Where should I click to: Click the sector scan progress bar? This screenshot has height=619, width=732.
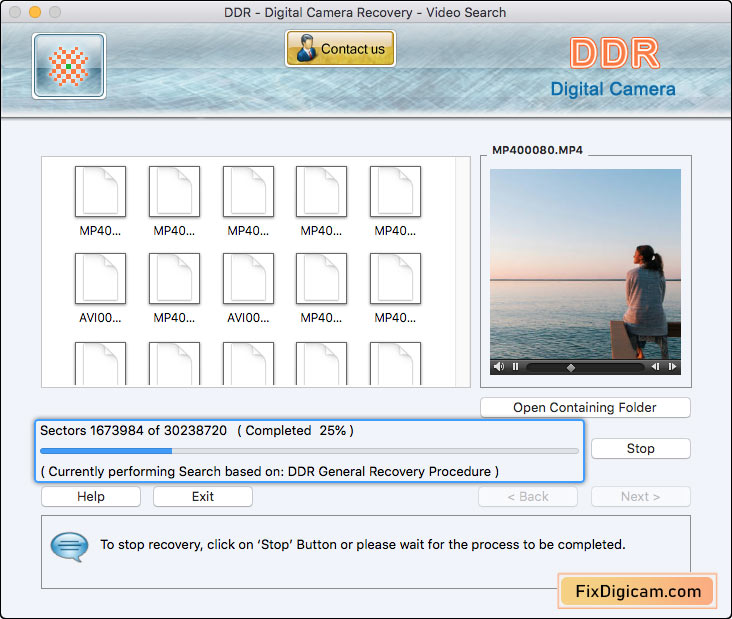[309, 451]
